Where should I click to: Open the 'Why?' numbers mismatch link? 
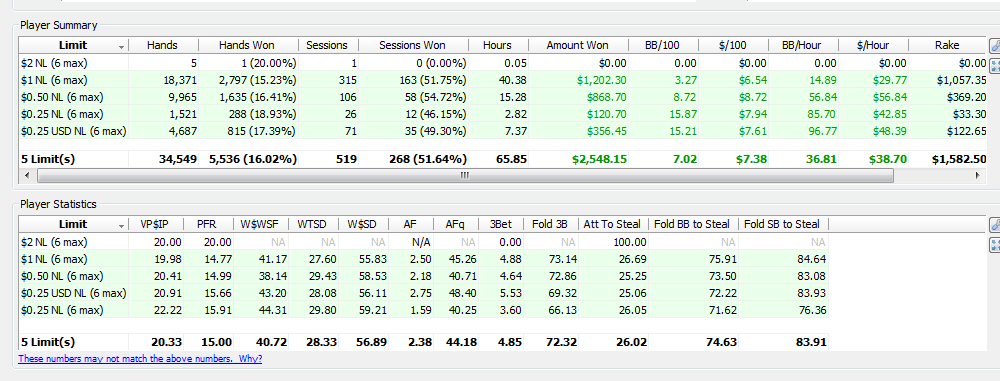(x=251, y=359)
